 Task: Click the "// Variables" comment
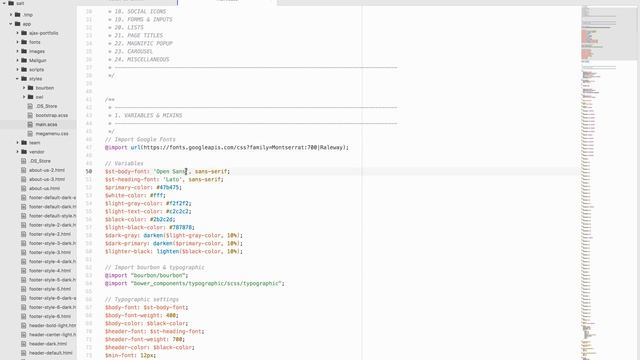point(124,163)
